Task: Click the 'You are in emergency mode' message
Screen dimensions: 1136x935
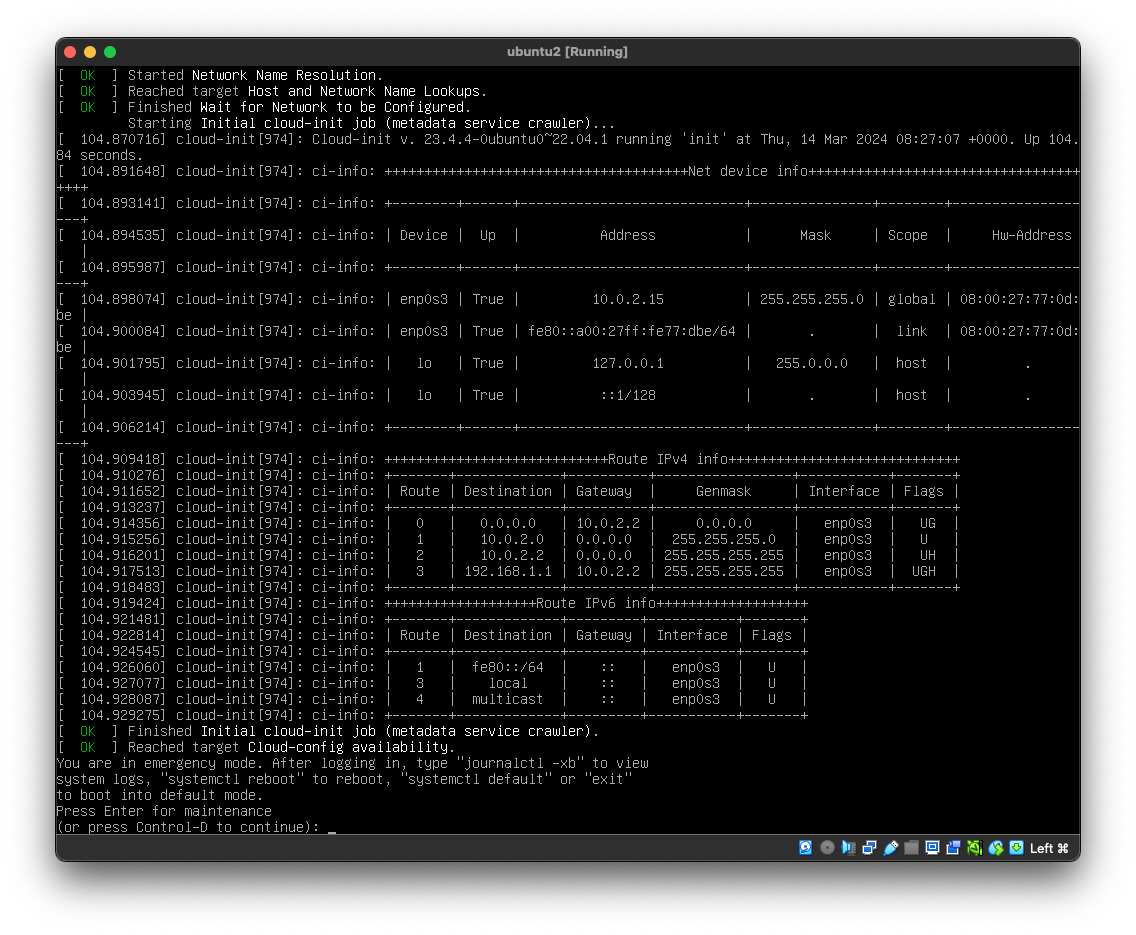Action: pos(160,763)
